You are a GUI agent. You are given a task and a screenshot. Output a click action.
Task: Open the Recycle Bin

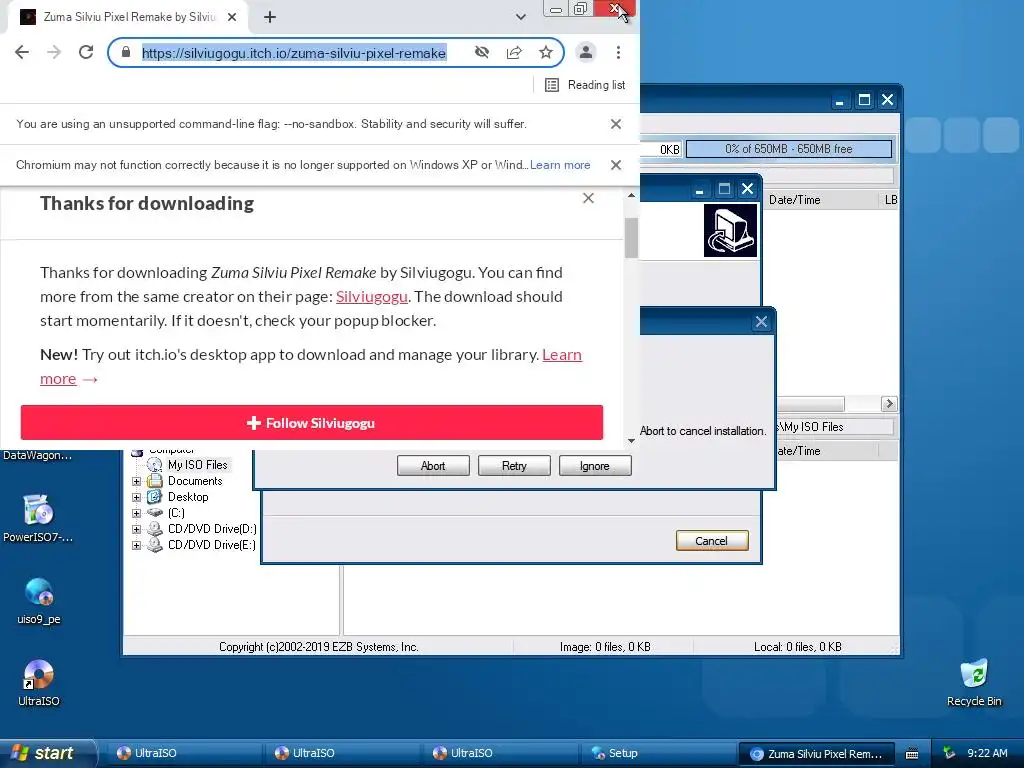974,683
